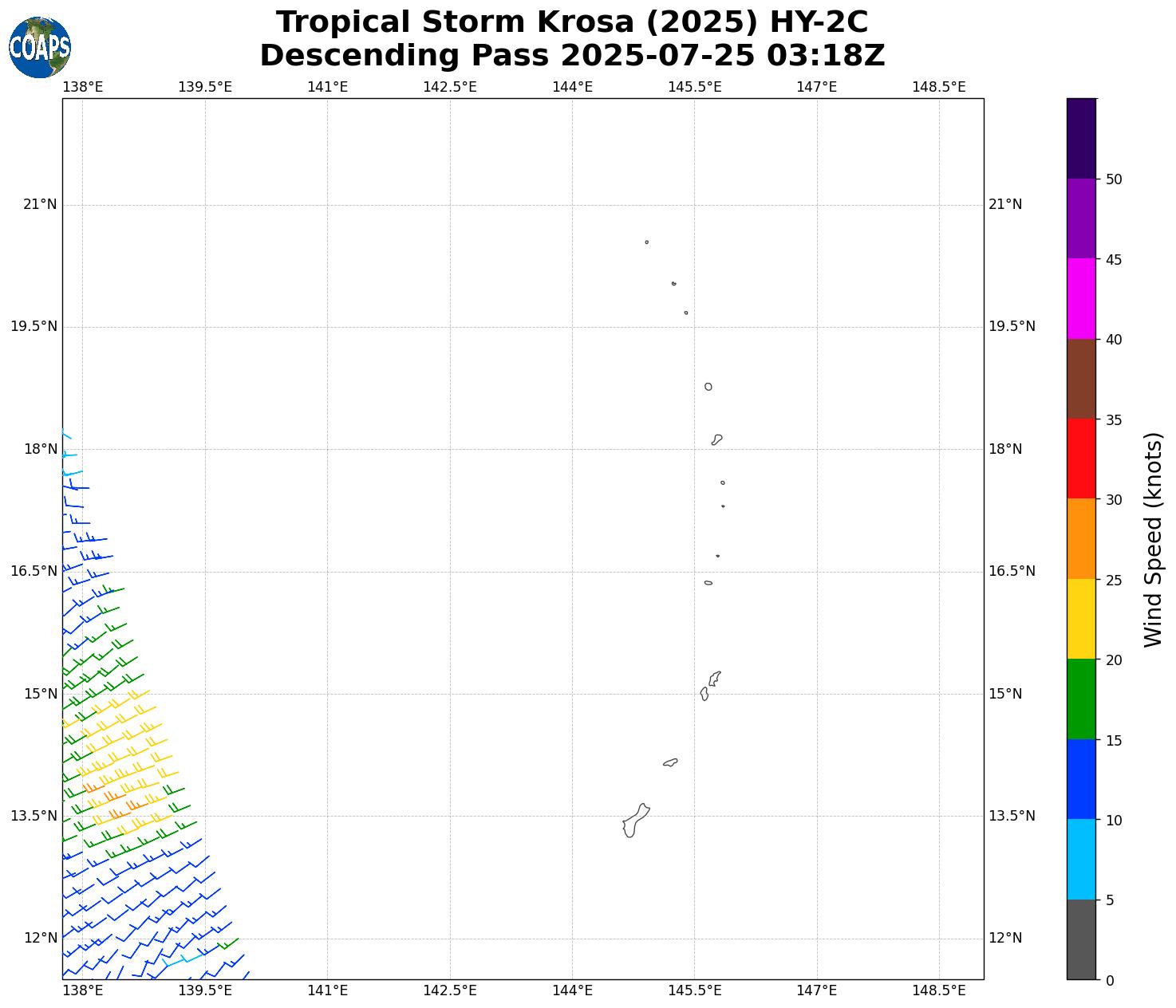Click the COAPS globe logo
The width and height of the screenshot is (1176, 1008).
pyautogui.click(x=40, y=47)
